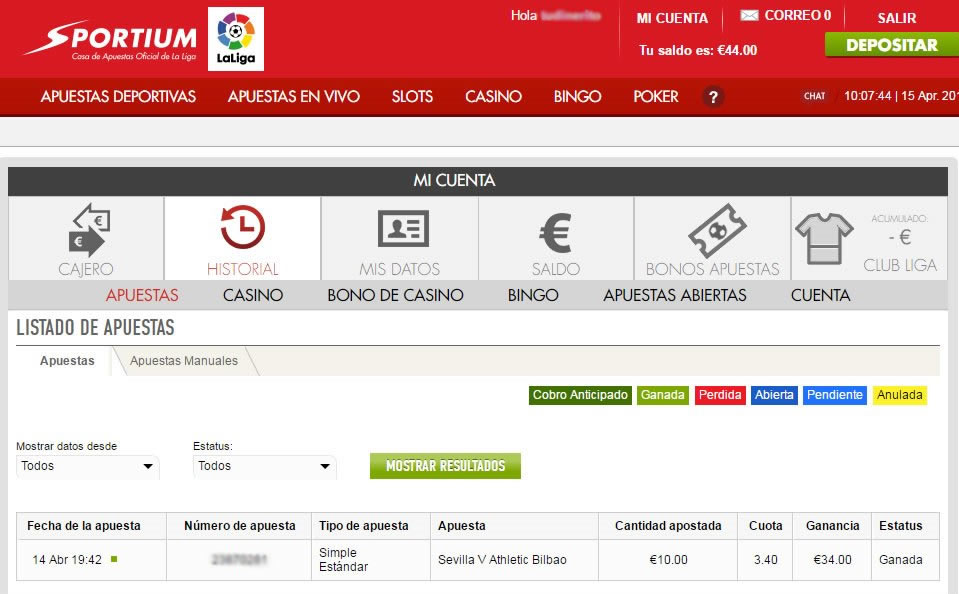This screenshot has height=594, width=959.
Task: Click the Perdida red legend swatch
Action: (720, 395)
